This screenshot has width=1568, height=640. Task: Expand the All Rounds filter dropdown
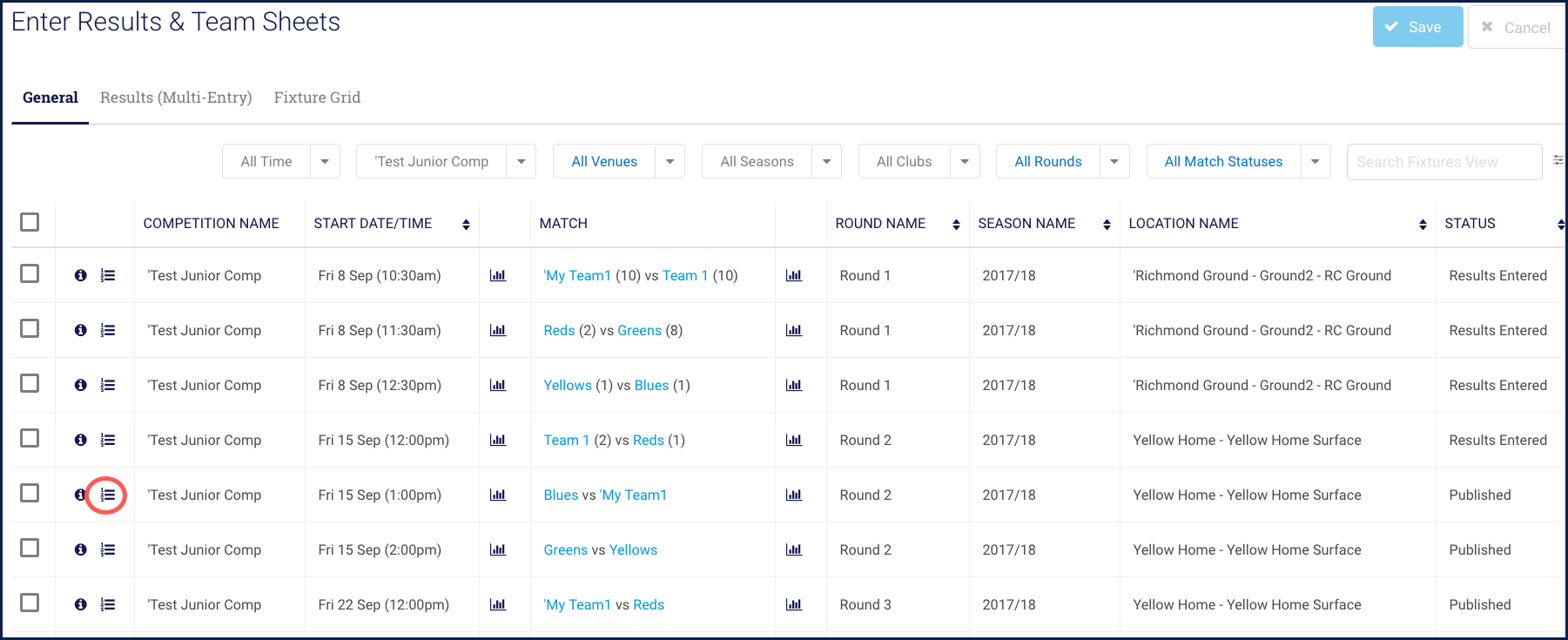[x=1114, y=161]
